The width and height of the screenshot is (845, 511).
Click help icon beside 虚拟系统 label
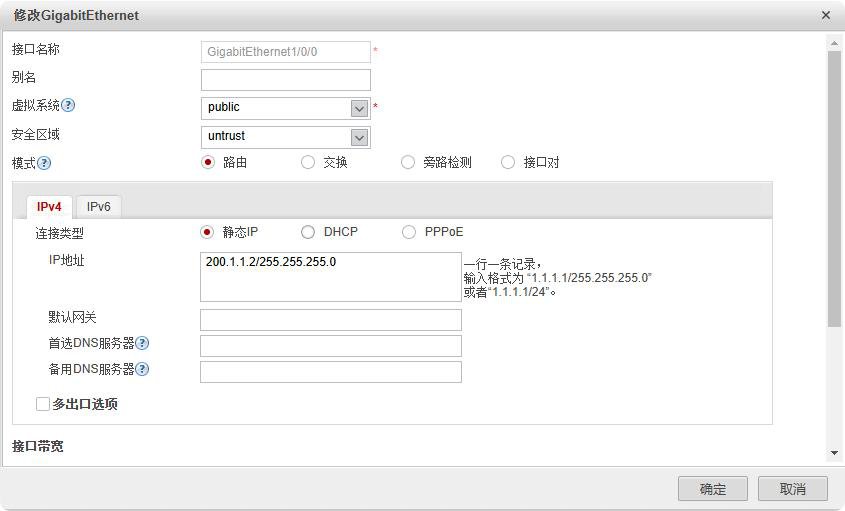tap(69, 106)
